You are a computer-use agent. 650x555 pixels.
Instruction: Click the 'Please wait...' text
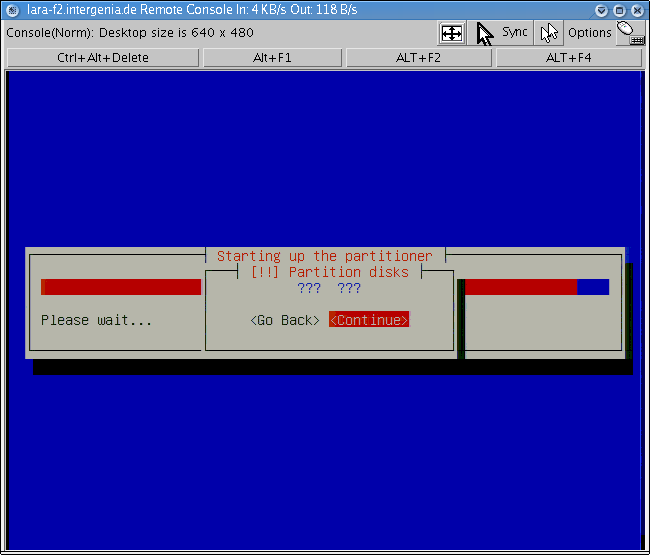click(x=96, y=320)
